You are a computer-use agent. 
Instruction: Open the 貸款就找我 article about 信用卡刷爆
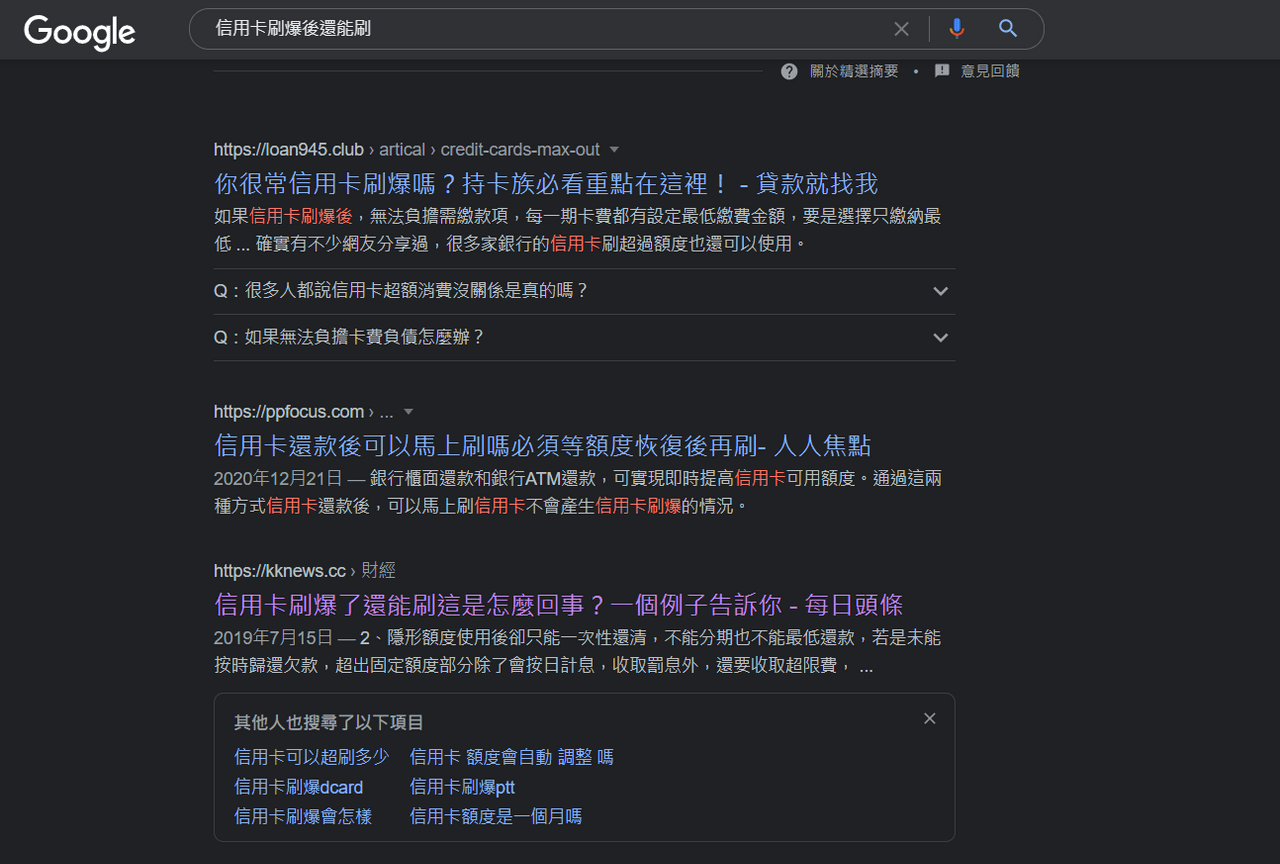point(545,183)
